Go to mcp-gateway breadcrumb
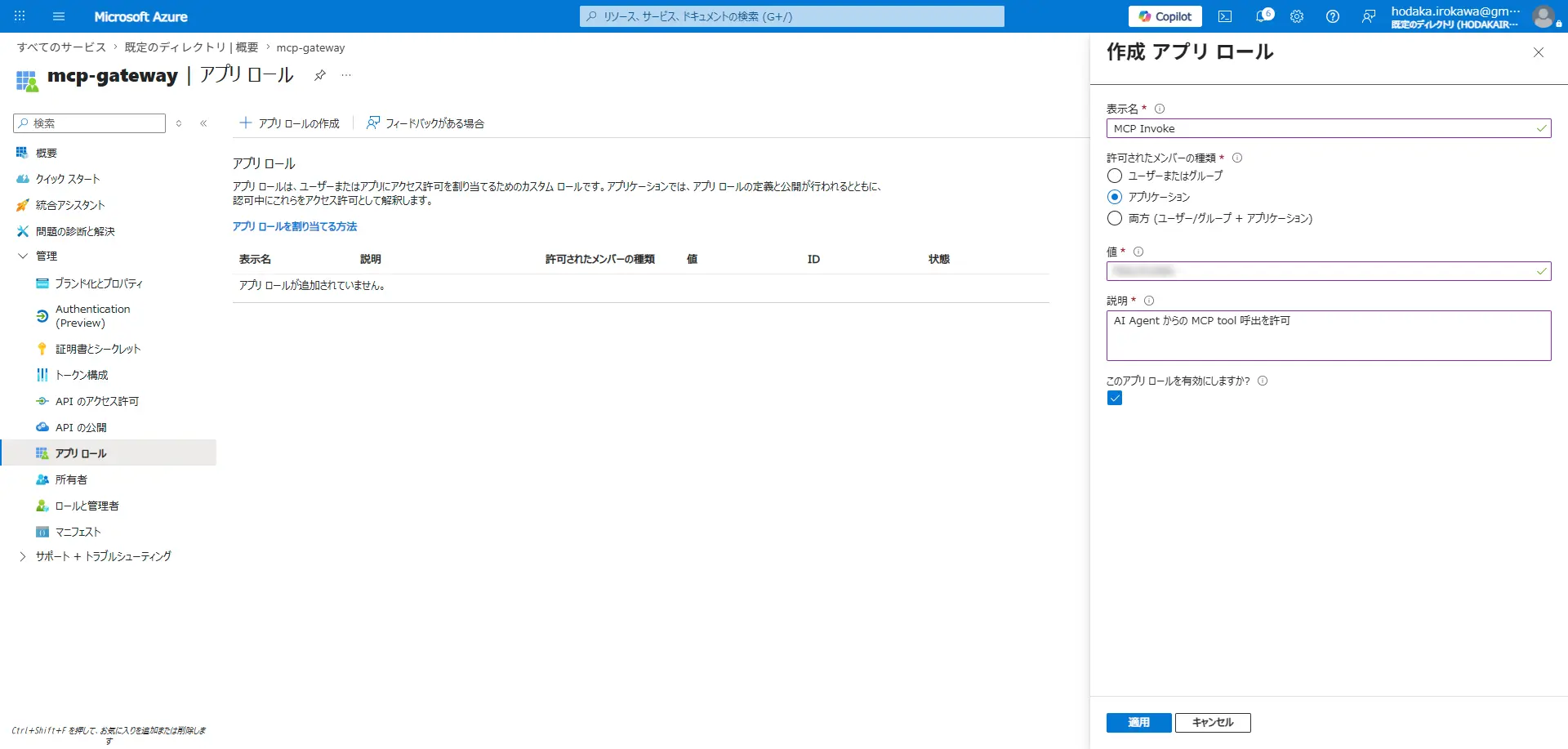 (310, 47)
